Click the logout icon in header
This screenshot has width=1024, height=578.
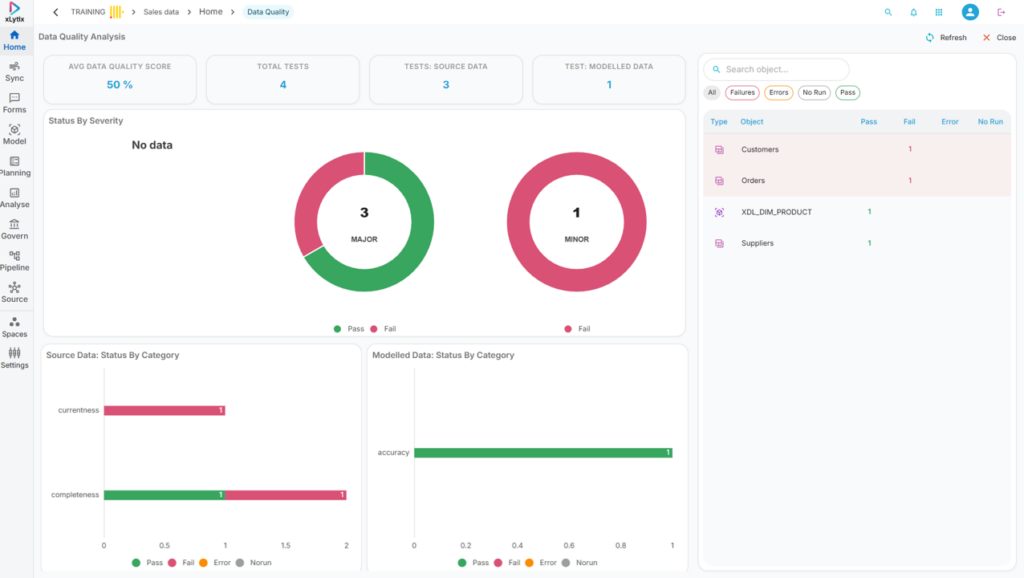[x=1001, y=12]
